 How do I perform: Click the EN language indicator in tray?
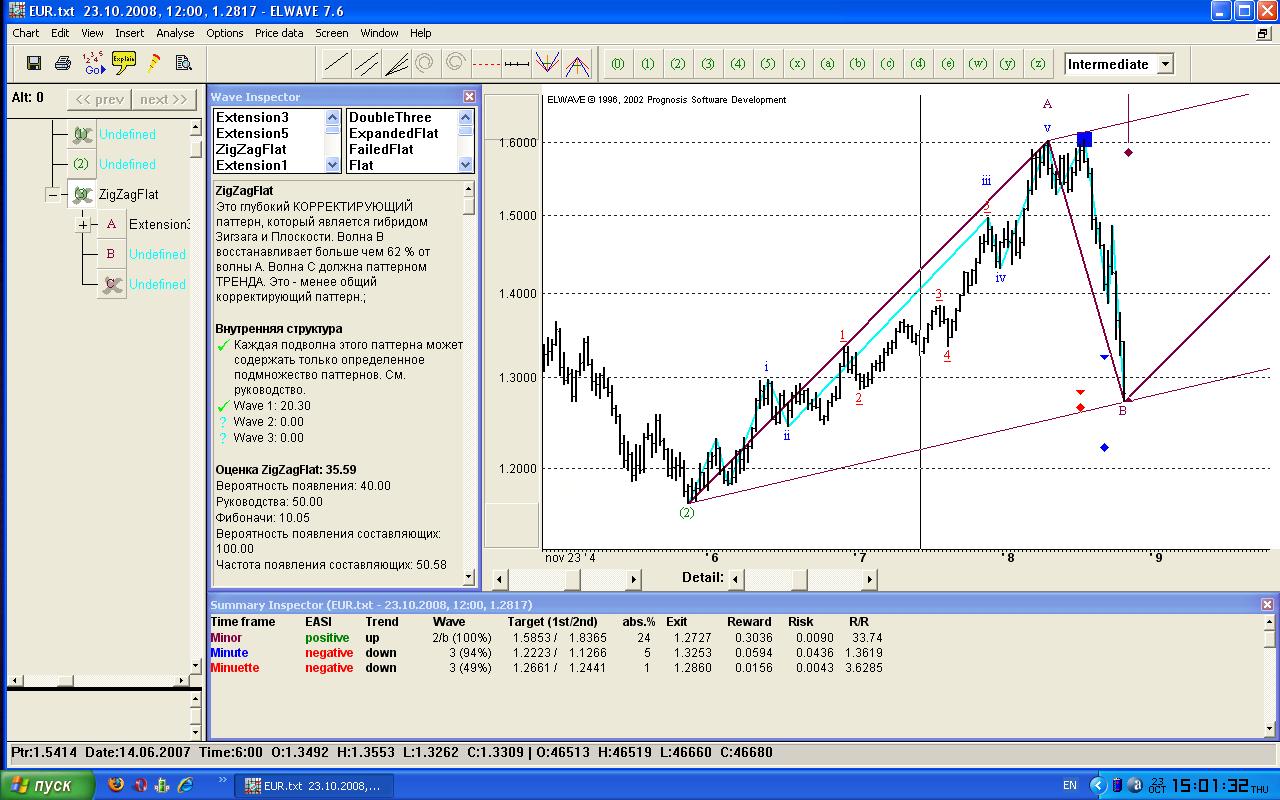pos(1070,786)
